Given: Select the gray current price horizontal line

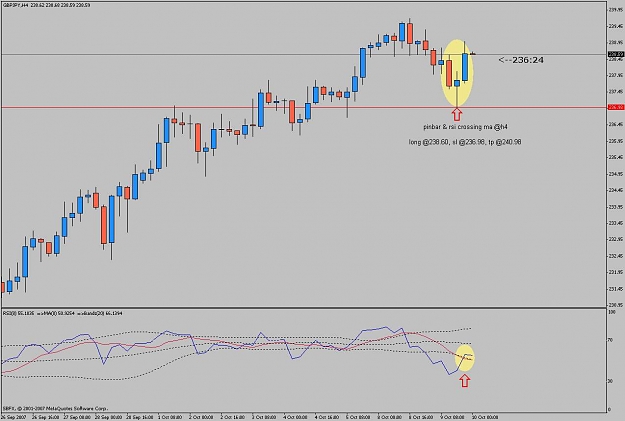Looking at the screenshot, I should click(303, 54).
